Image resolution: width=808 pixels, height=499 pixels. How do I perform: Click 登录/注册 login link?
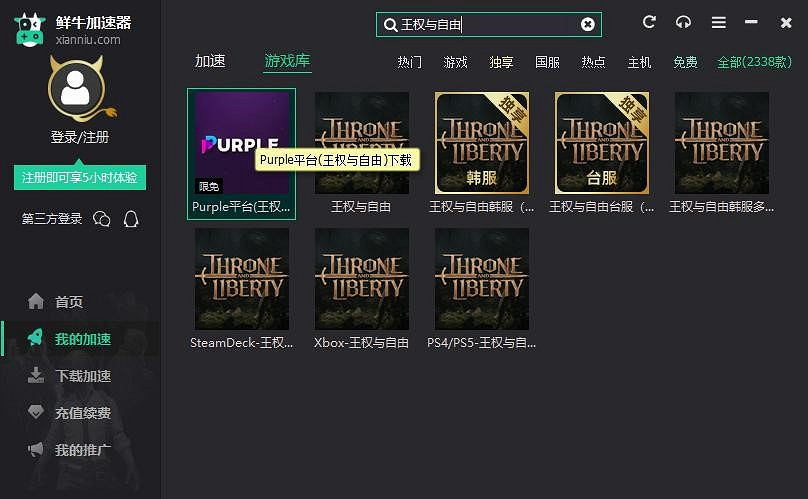click(80, 137)
